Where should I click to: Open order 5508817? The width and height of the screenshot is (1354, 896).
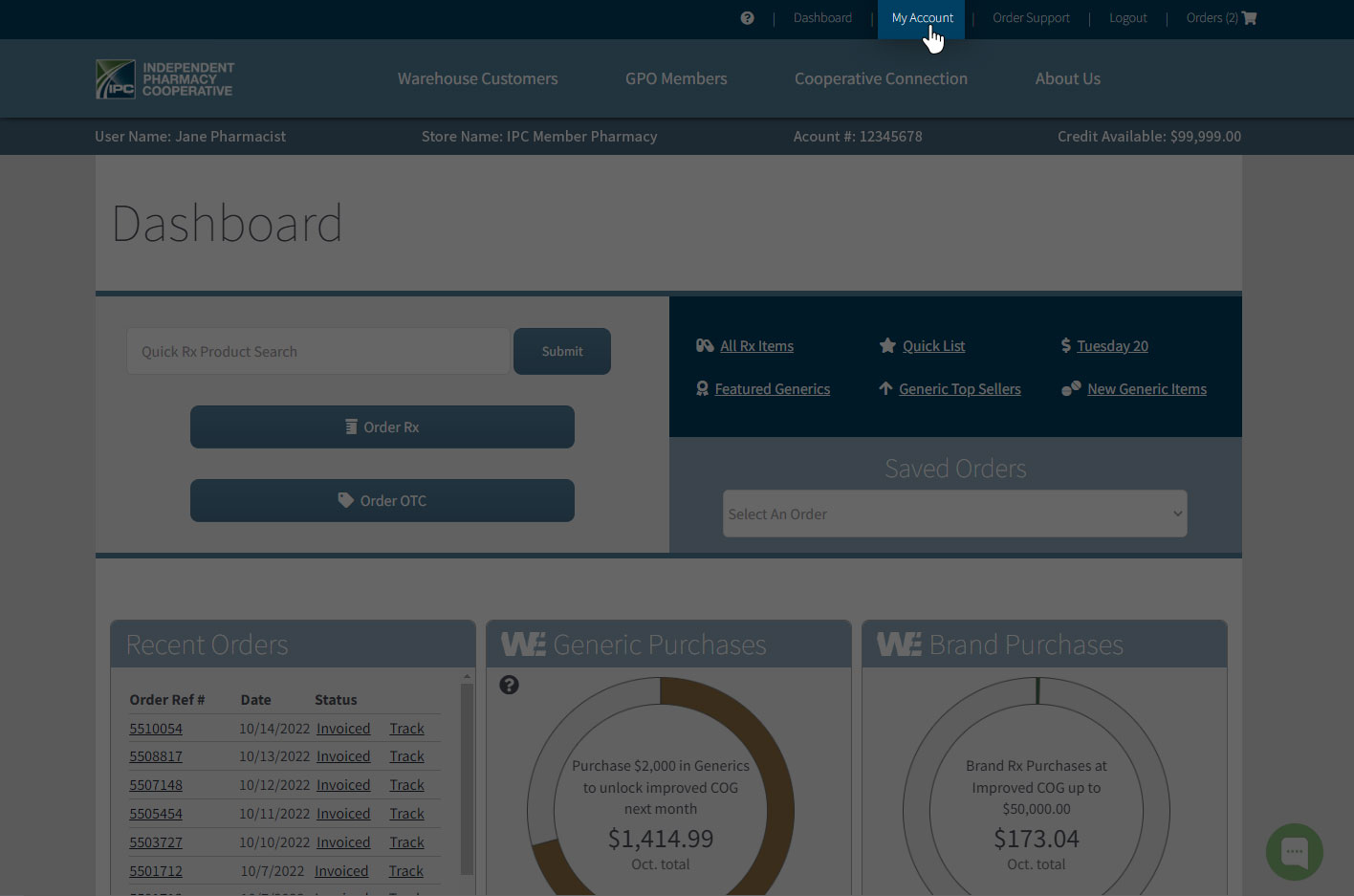(156, 756)
